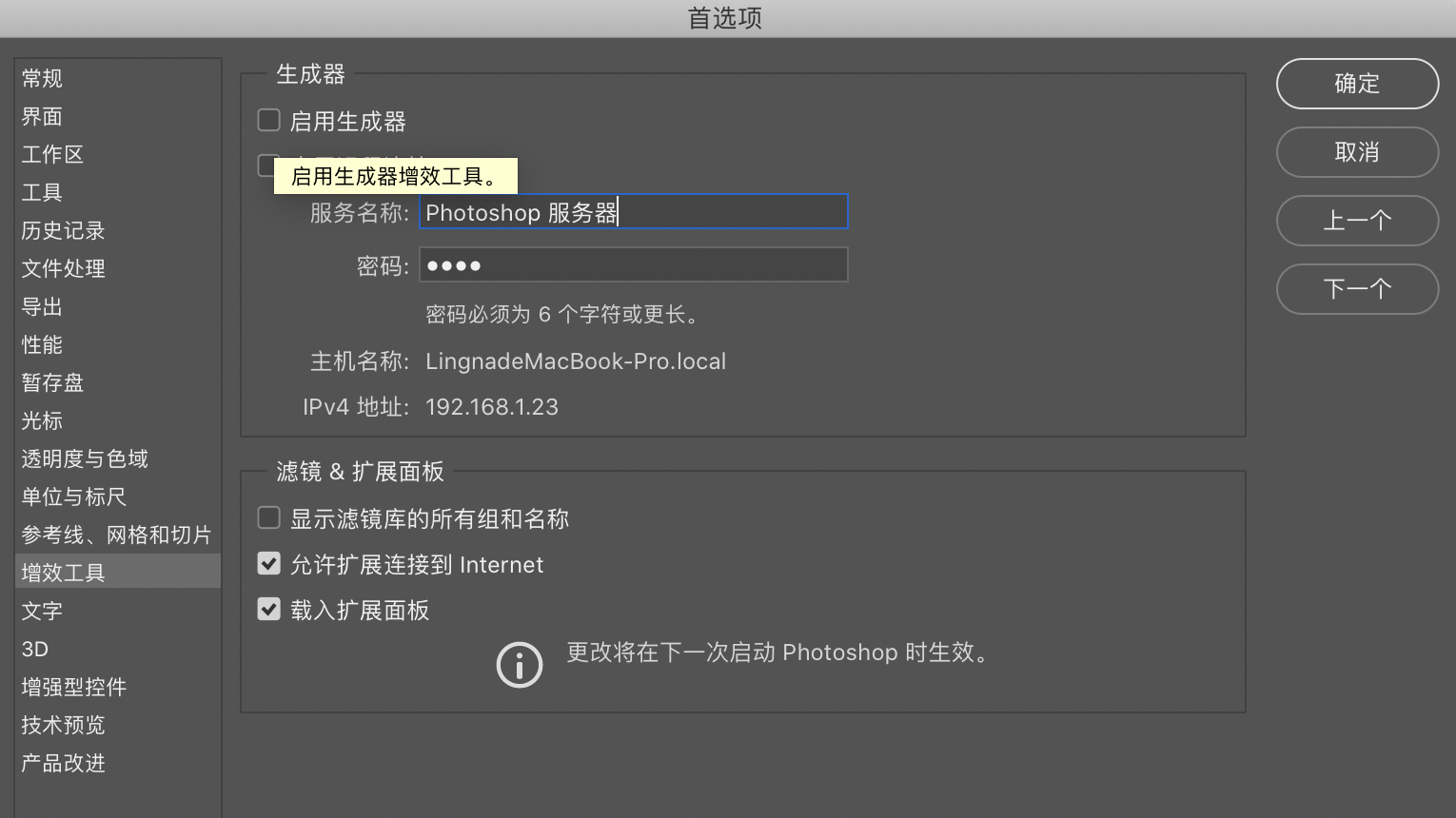The width and height of the screenshot is (1456, 818).
Task: Focus the 密码 password field
Action: 633,265
